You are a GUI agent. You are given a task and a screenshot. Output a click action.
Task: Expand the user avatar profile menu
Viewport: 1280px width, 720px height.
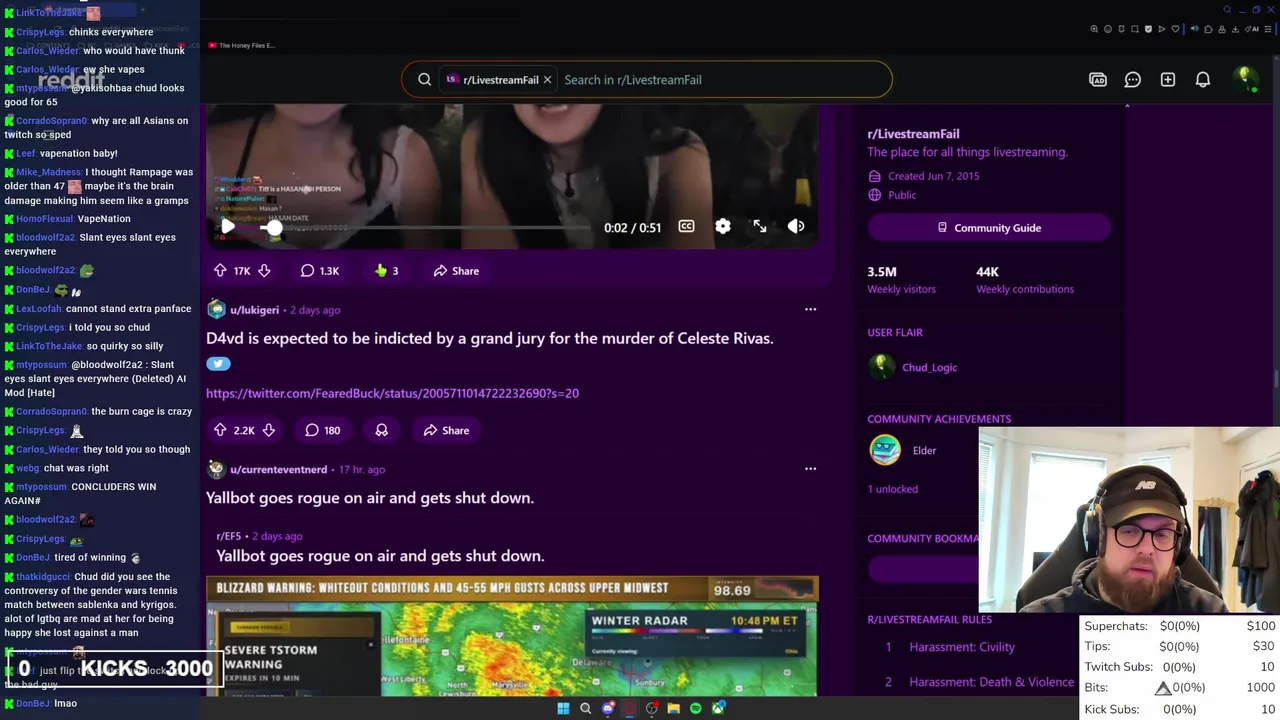coord(1245,80)
